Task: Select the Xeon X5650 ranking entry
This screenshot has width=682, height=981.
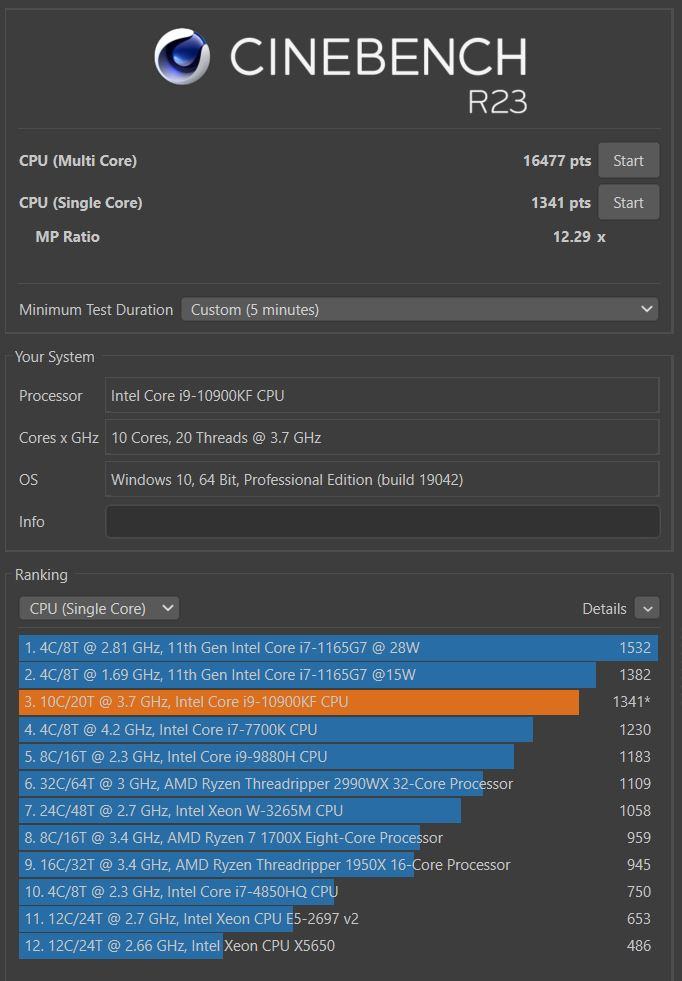Action: (338, 945)
